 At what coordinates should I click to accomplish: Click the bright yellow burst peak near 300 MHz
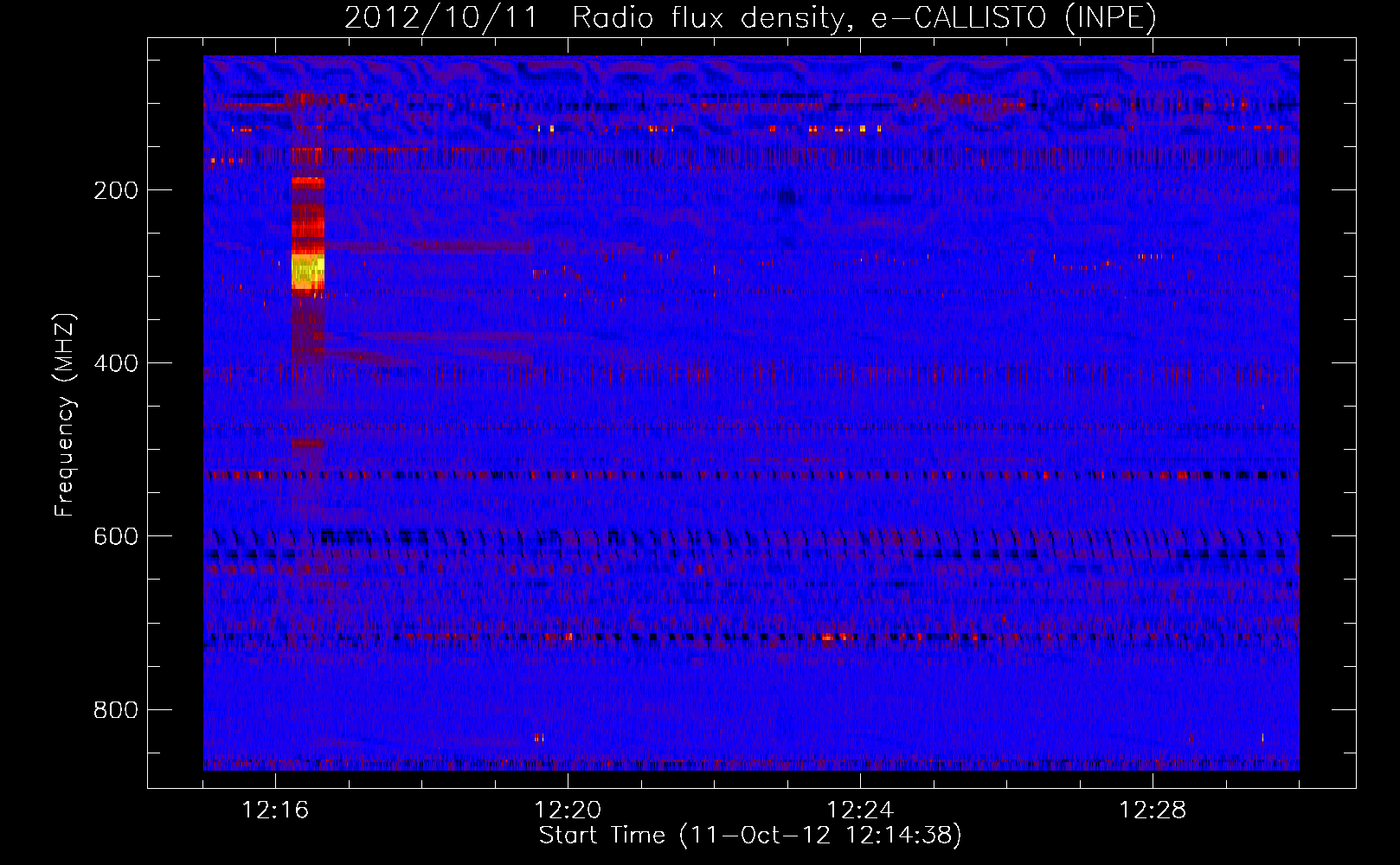tap(308, 271)
